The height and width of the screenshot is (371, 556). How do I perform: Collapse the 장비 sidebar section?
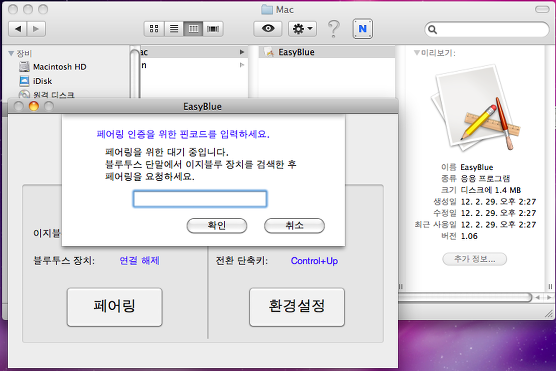11,54
